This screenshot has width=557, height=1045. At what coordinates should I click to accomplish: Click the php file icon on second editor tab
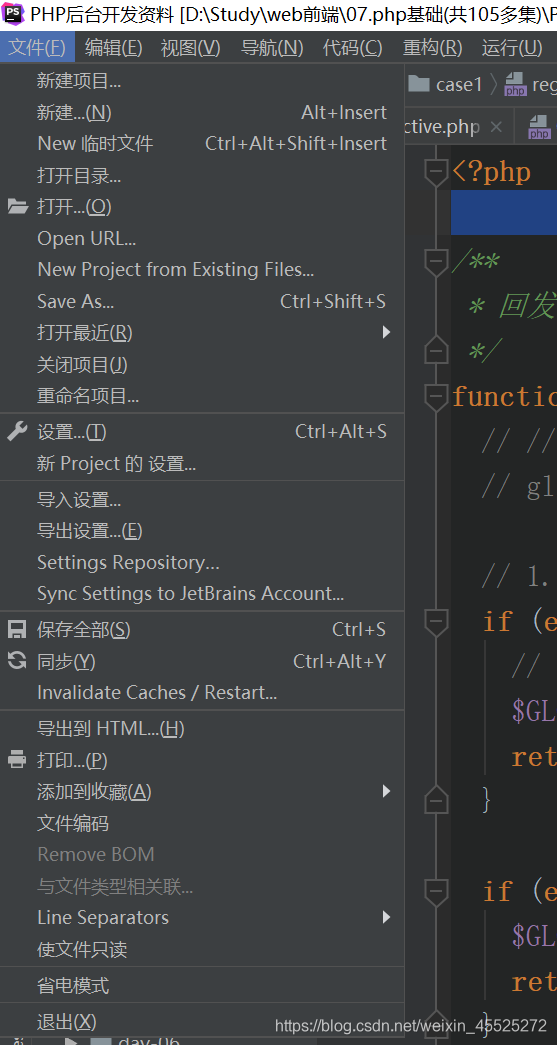pos(540,127)
